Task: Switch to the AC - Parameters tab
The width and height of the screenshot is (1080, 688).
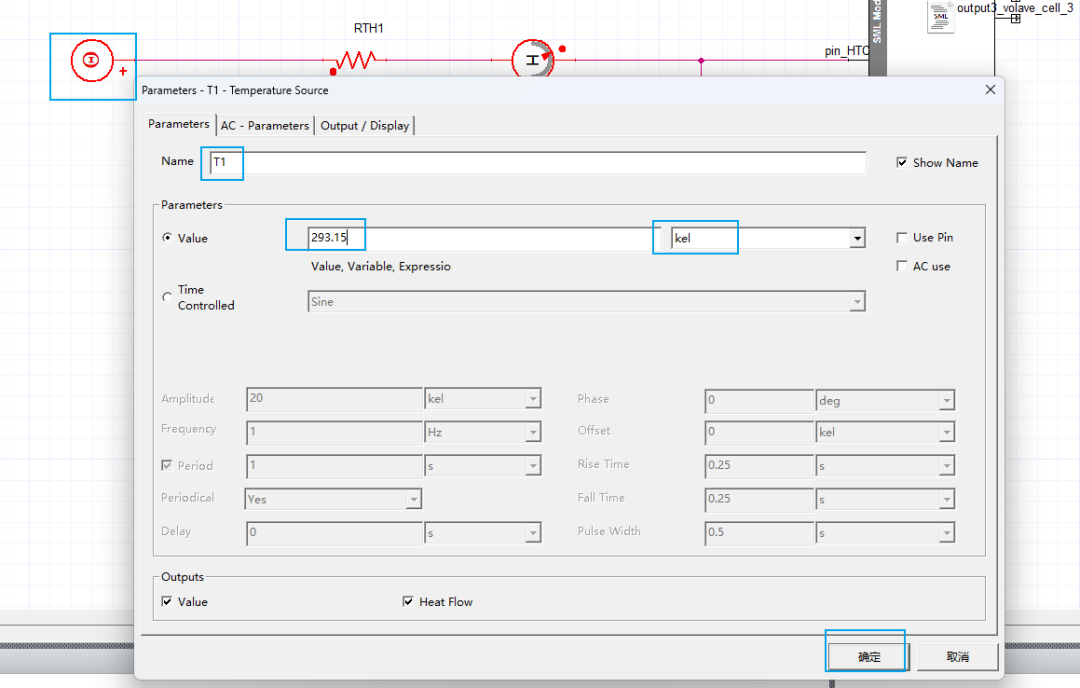Action: point(265,126)
